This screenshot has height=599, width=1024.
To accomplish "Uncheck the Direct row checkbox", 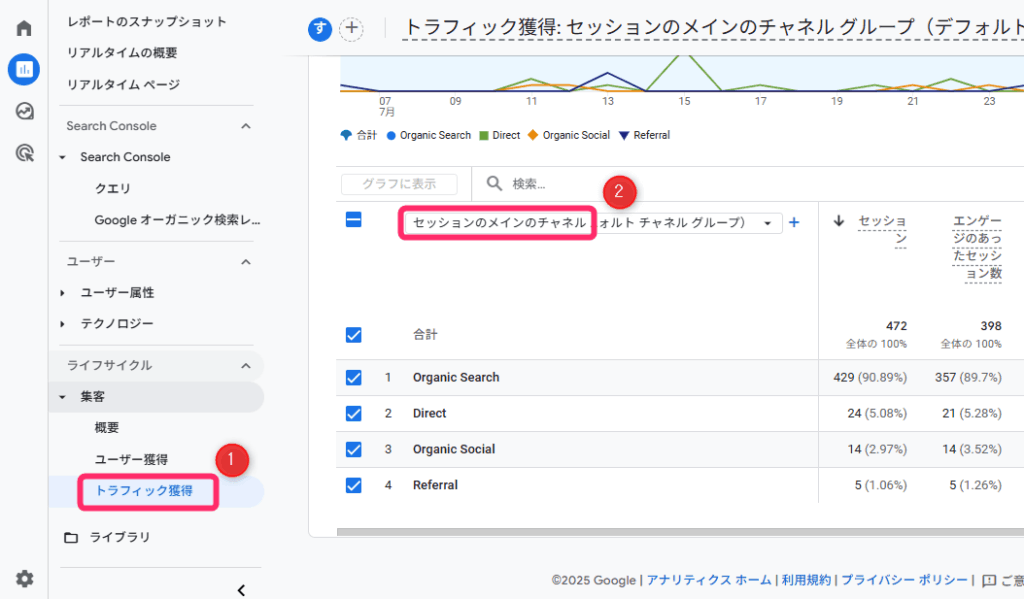I will (x=353, y=413).
